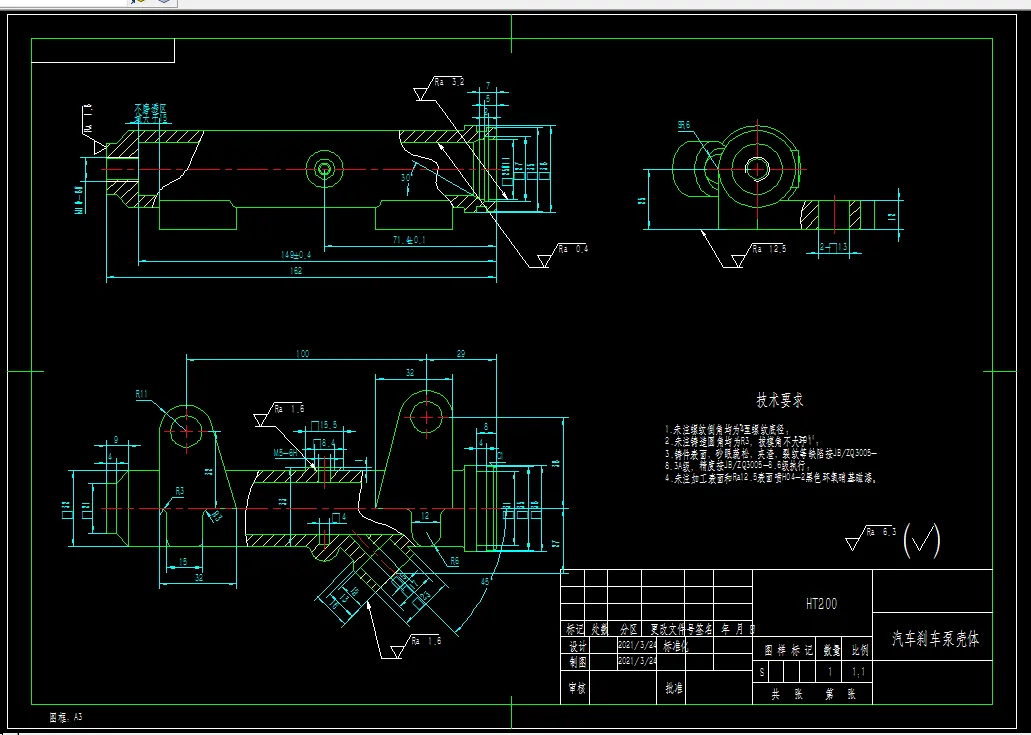This screenshot has width=1031, height=735.
Task: Select technical requirement line 4 text
Action: coord(771,479)
